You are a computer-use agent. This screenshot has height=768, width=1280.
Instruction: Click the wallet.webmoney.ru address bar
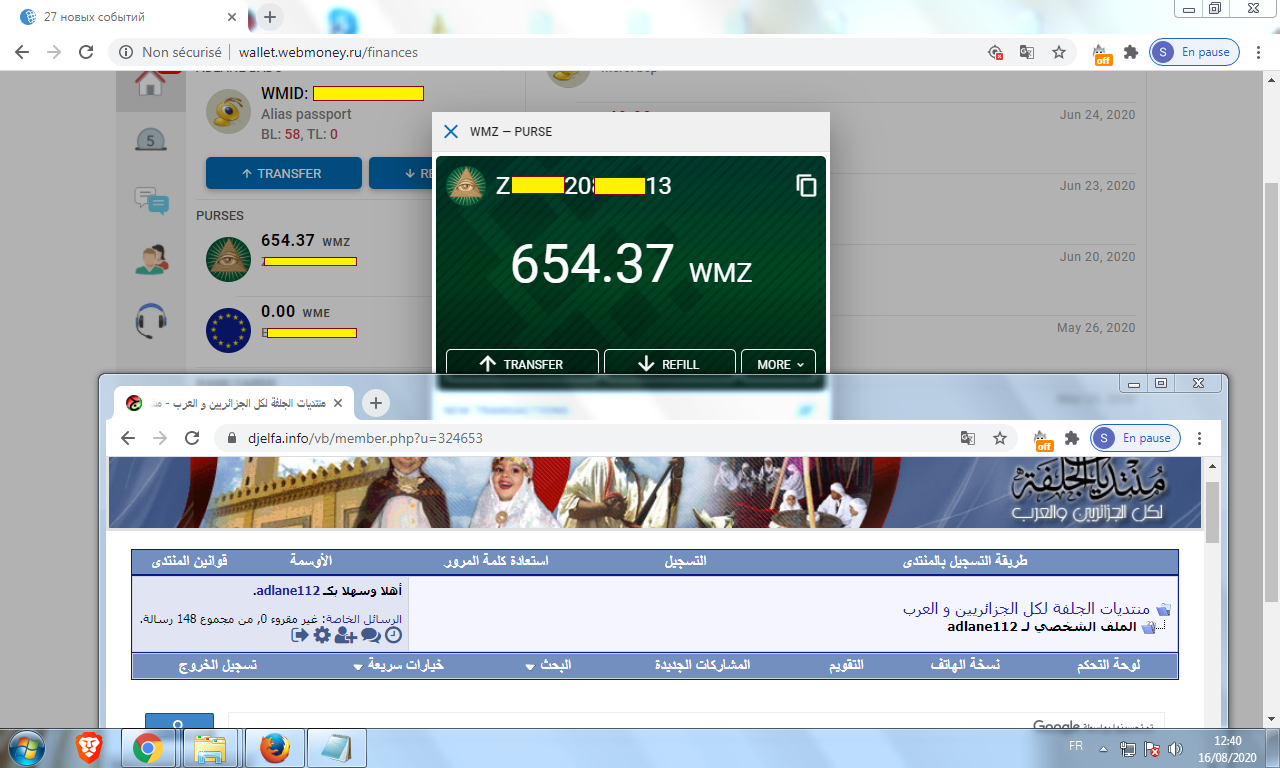pos(540,52)
